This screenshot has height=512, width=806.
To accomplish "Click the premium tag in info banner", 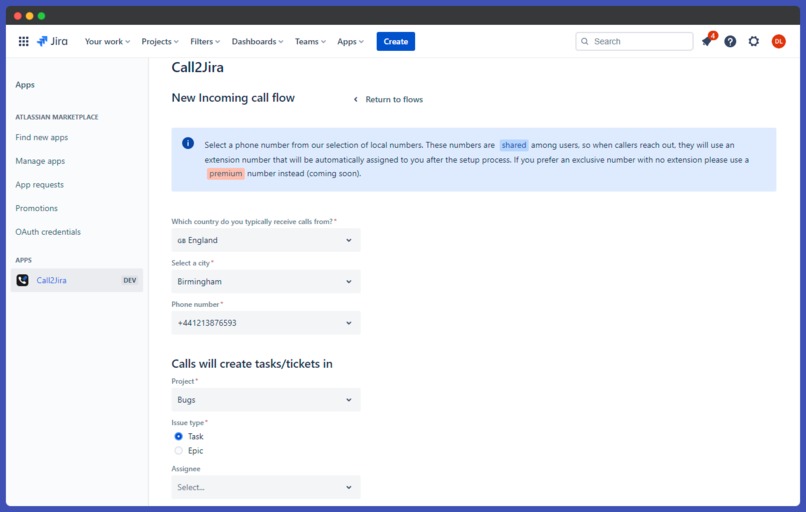I will [x=225, y=173].
